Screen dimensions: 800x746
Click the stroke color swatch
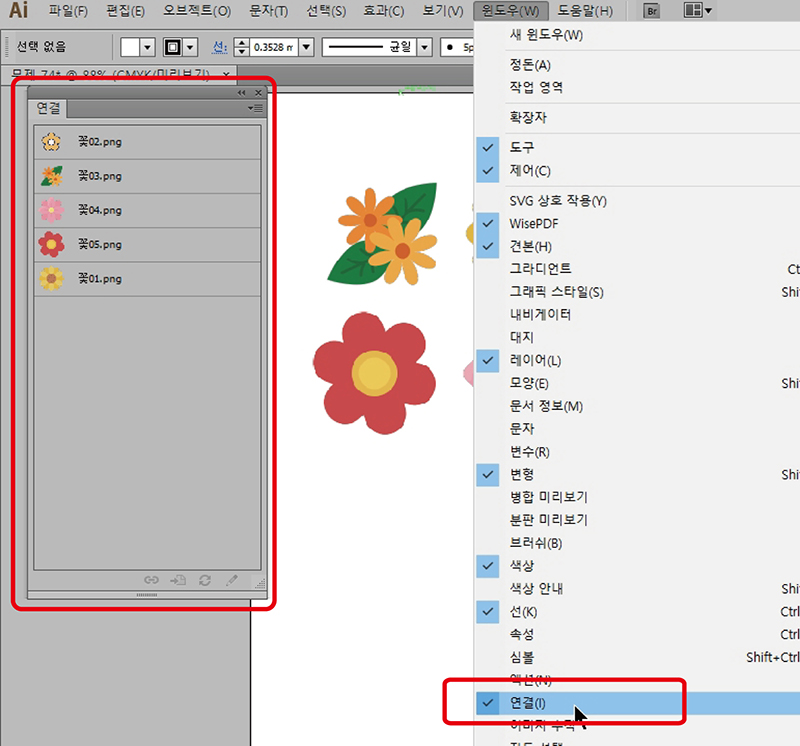tap(173, 47)
